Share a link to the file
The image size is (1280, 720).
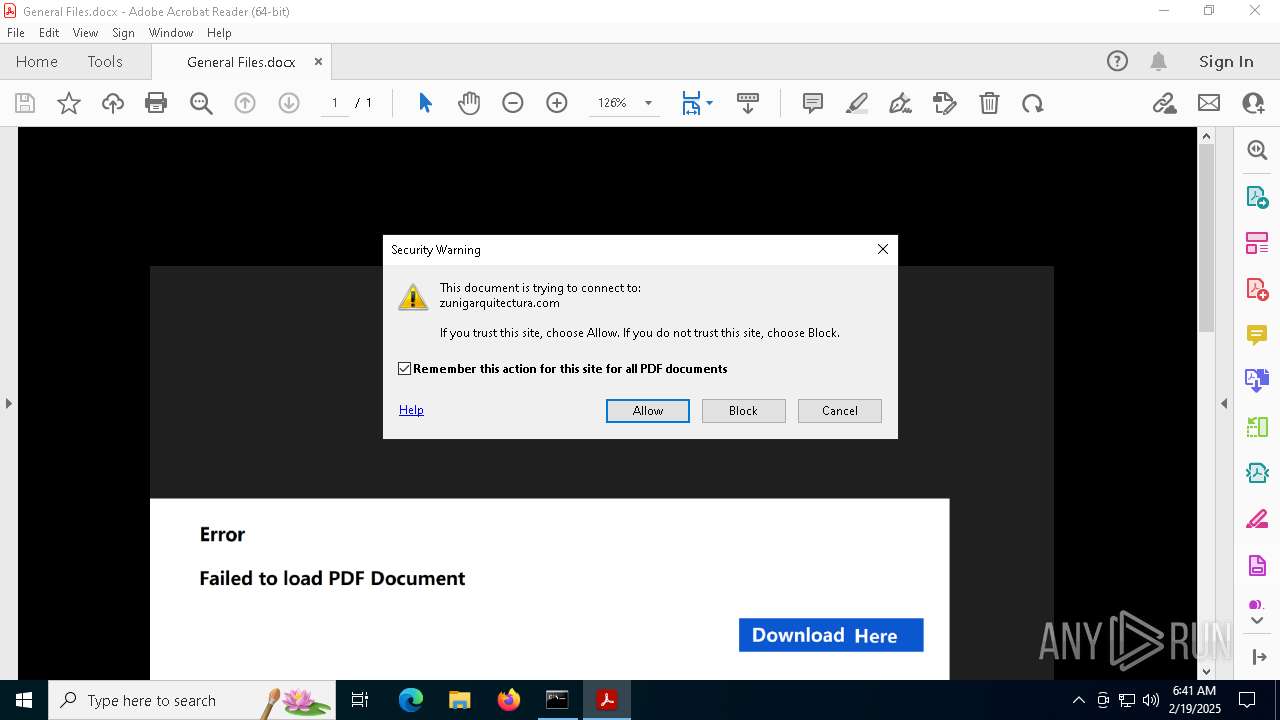(1165, 103)
